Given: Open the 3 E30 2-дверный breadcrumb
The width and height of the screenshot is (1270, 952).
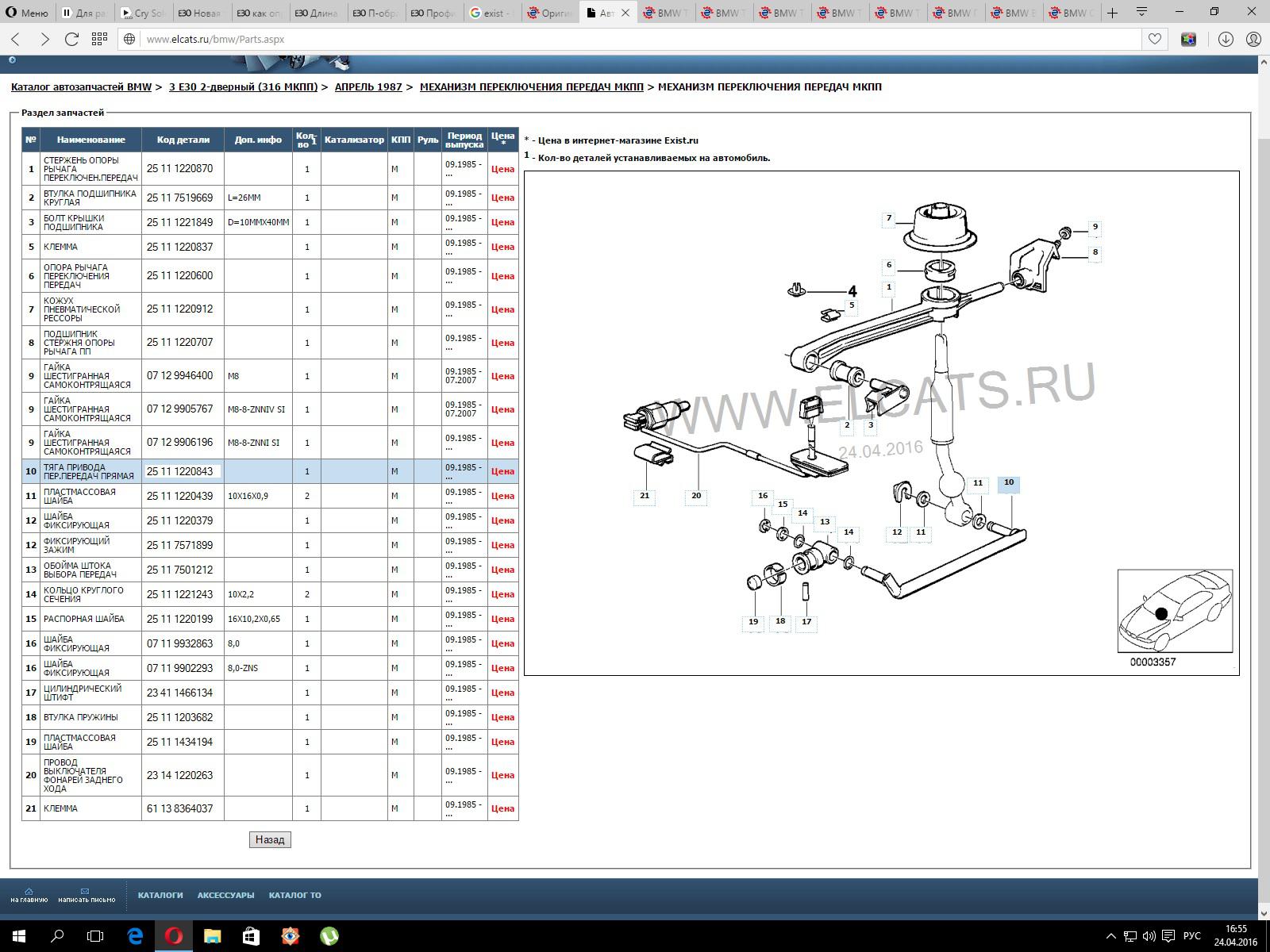Looking at the screenshot, I should [x=243, y=86].
